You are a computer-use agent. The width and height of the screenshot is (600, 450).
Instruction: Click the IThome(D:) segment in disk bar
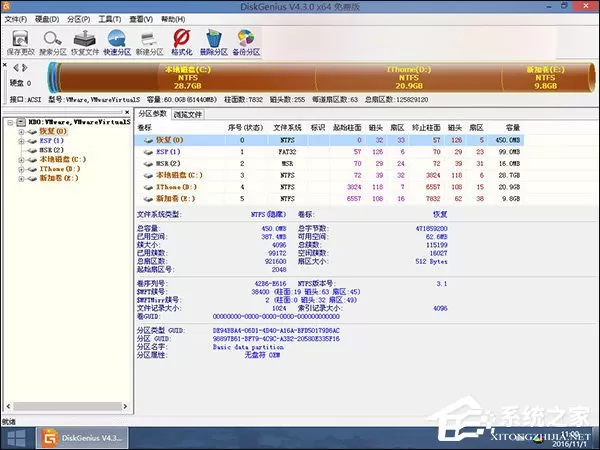click(409, 78)
